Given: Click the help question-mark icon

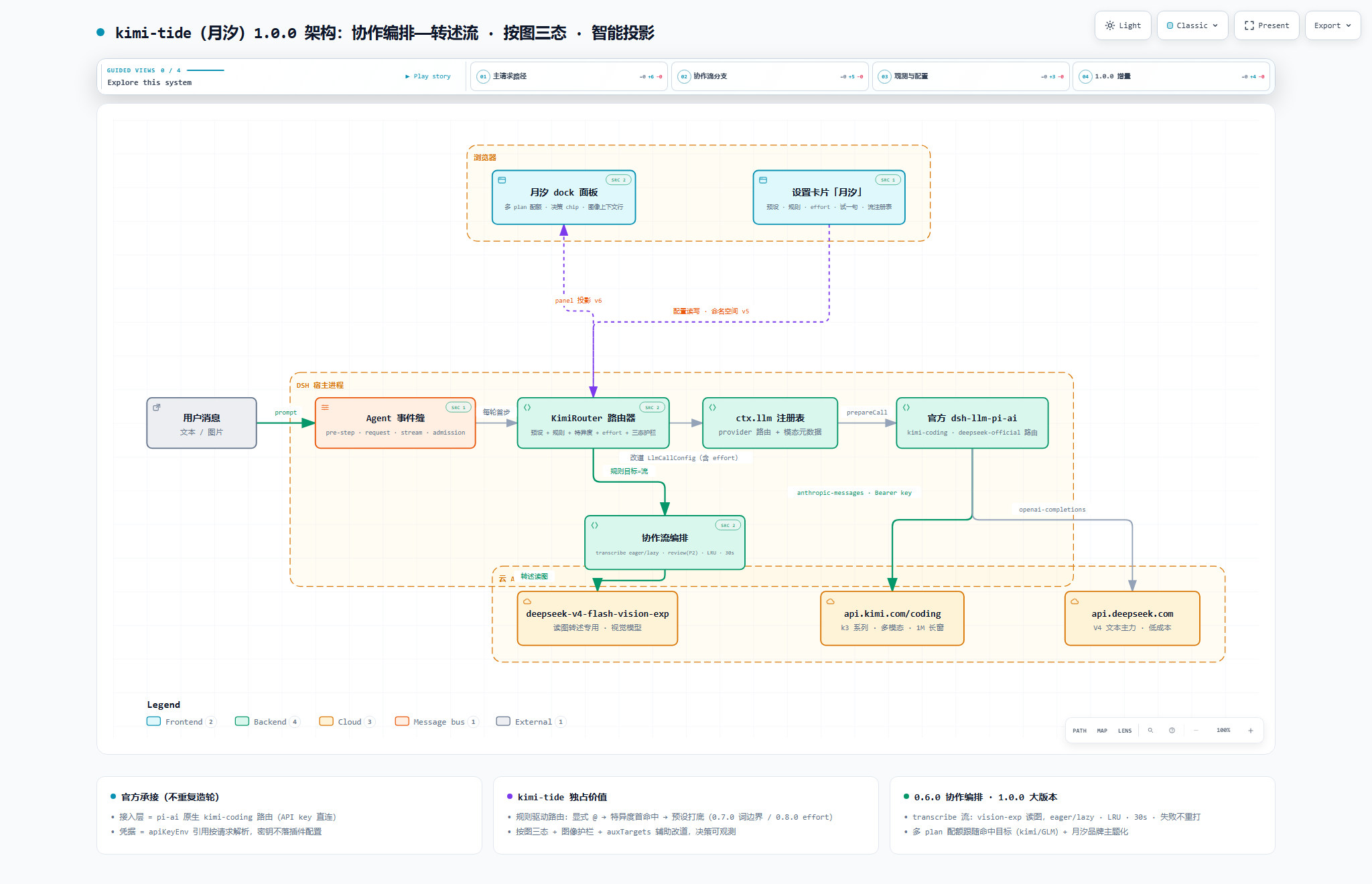Looking at the screenshot, I should pyautogui.click(x=1172, y=731).
